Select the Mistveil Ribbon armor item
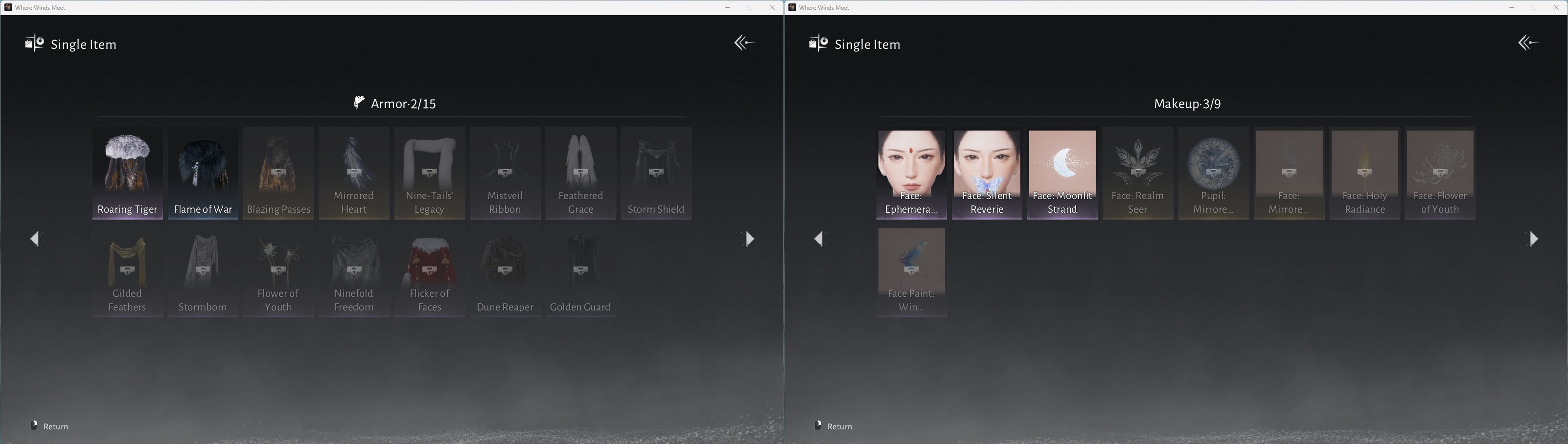The height and width of the screenshot is (444, 1568). (x=505, y=173)
